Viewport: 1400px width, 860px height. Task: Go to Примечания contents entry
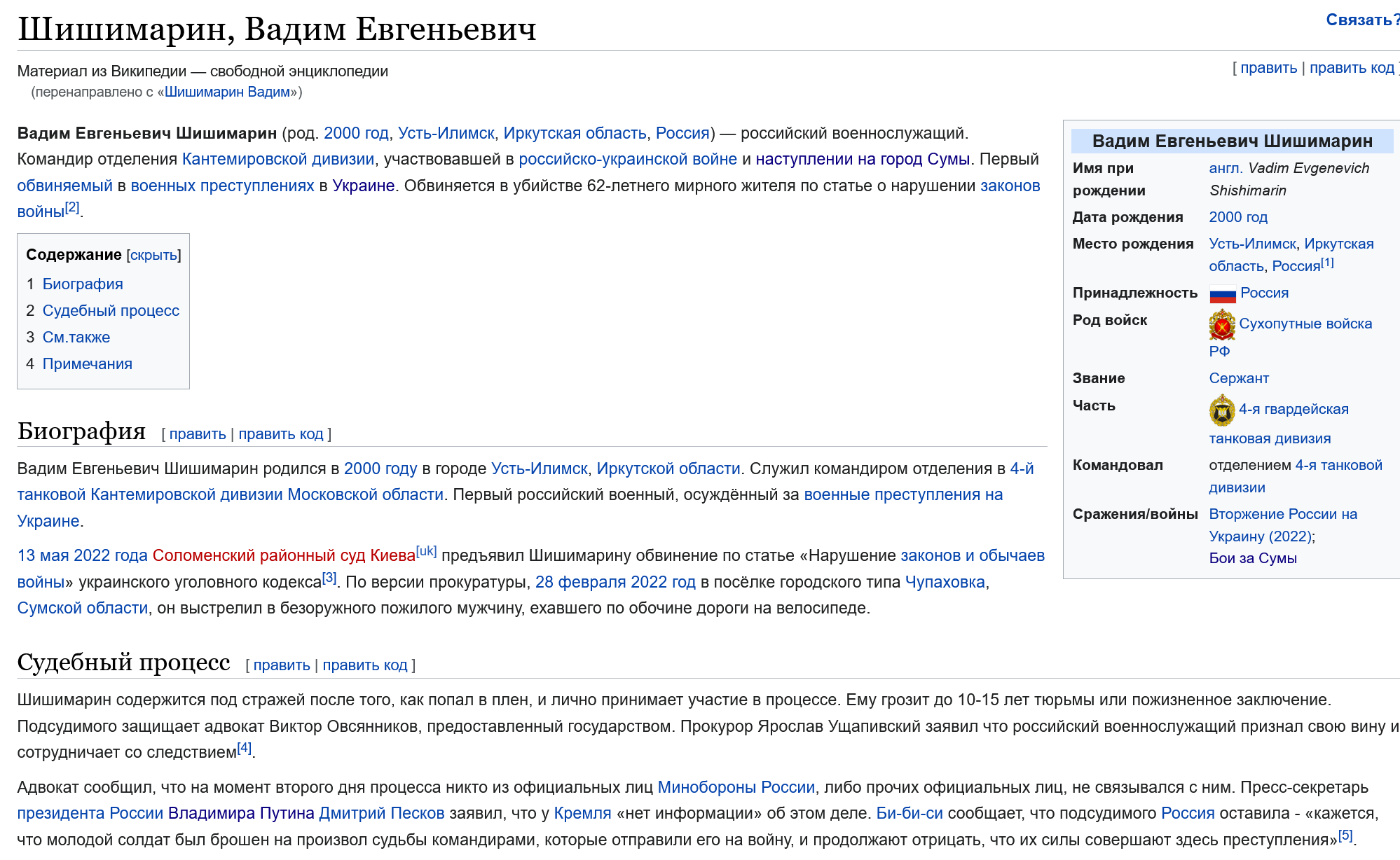88,364
